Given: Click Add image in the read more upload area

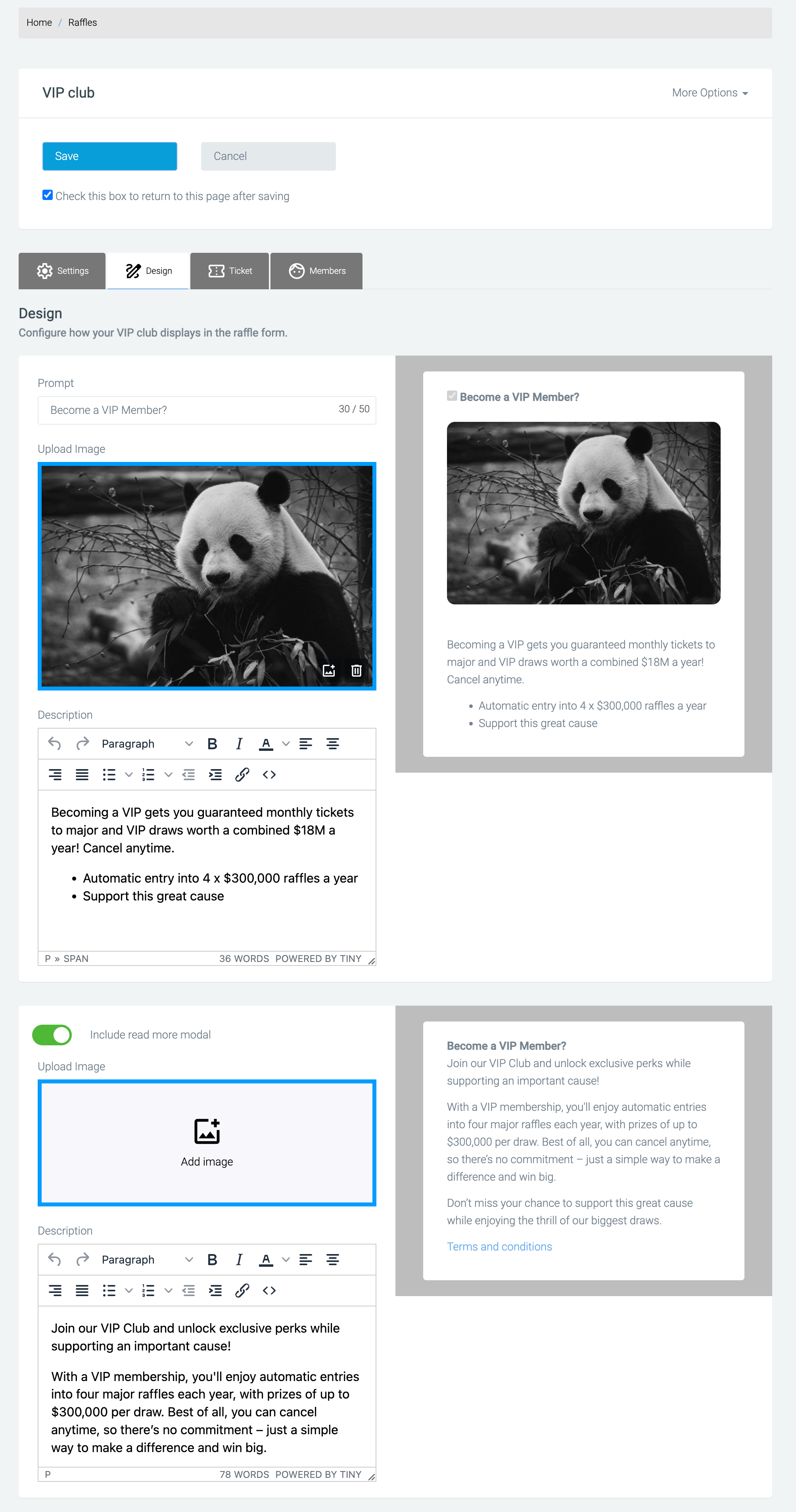Looking at the screenshot, I should click(x=207, y=1143).
